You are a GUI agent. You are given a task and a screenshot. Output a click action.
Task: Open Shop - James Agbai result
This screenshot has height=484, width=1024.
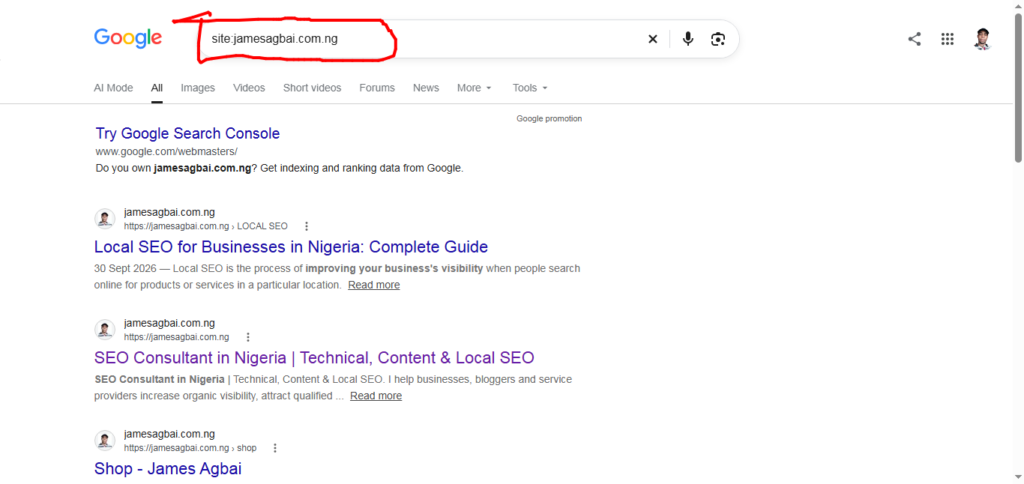(x=168, y=469)
